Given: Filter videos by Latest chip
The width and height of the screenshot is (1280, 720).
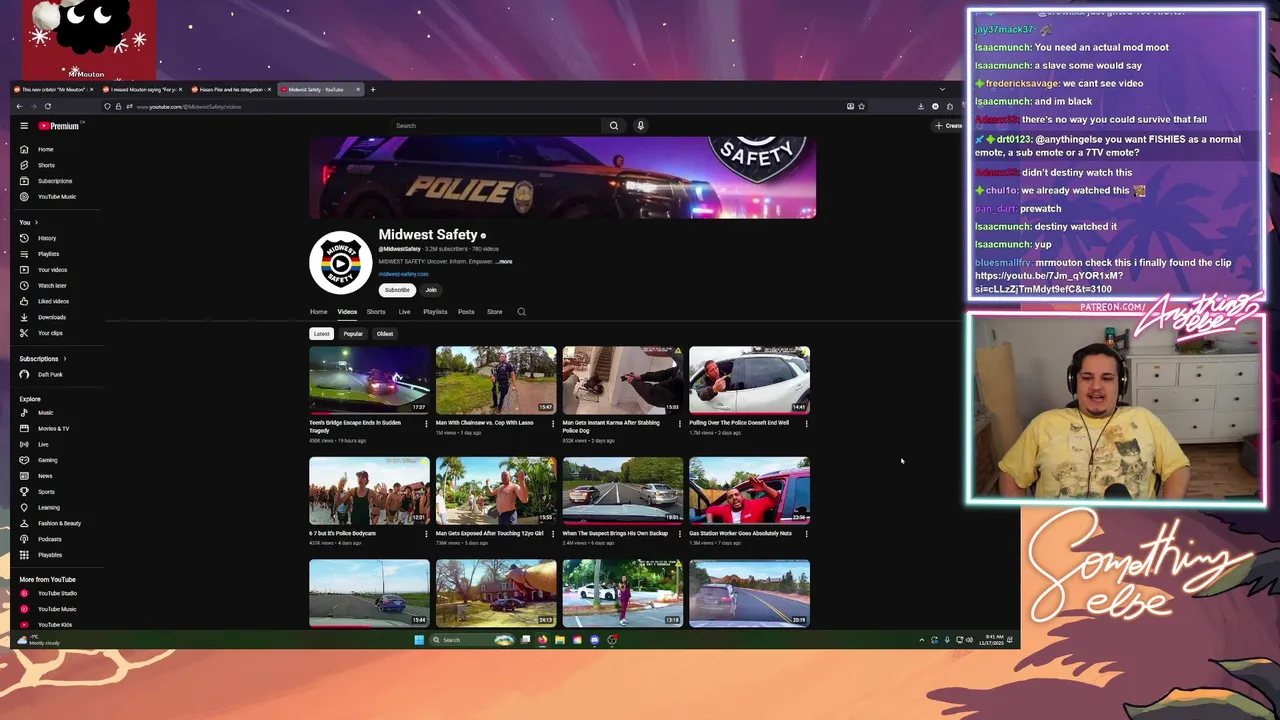Looking at the screenshot, I should tap(321, 334).
